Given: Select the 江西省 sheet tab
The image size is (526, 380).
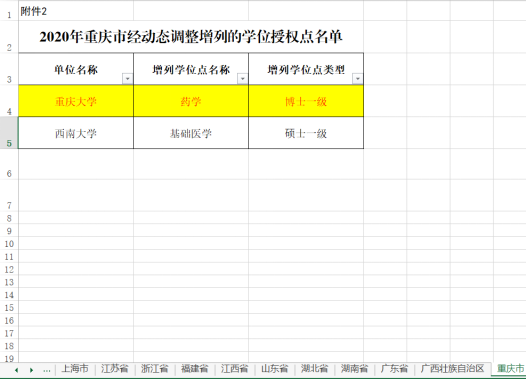Looking at the screenshot, I should (234, 369).
